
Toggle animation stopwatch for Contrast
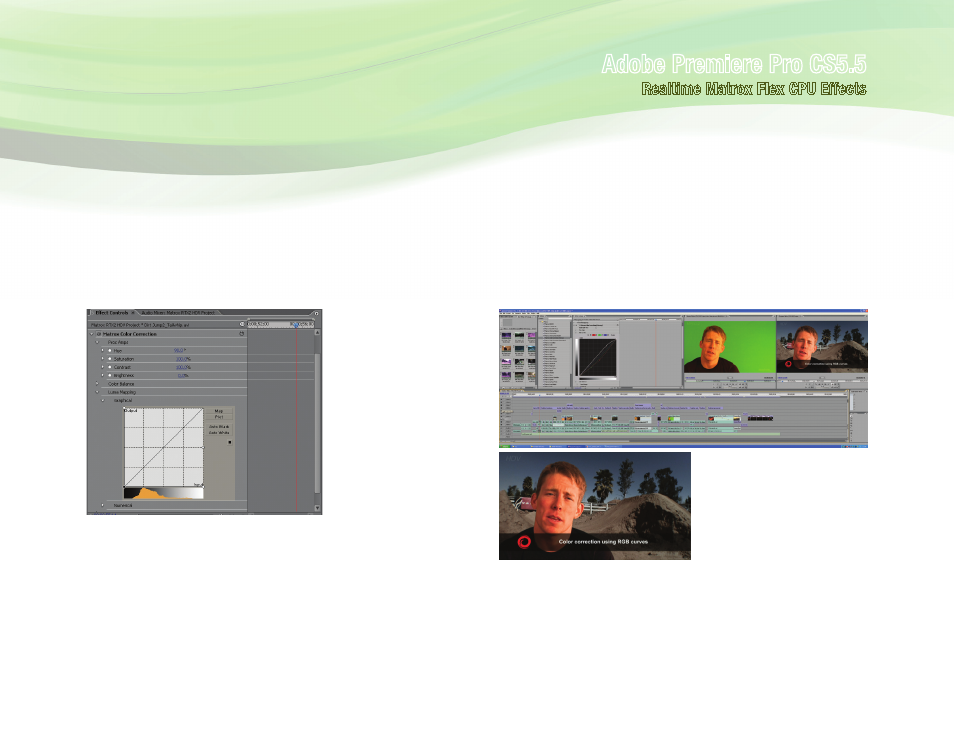pyautogui.click(x=110, y=367)
